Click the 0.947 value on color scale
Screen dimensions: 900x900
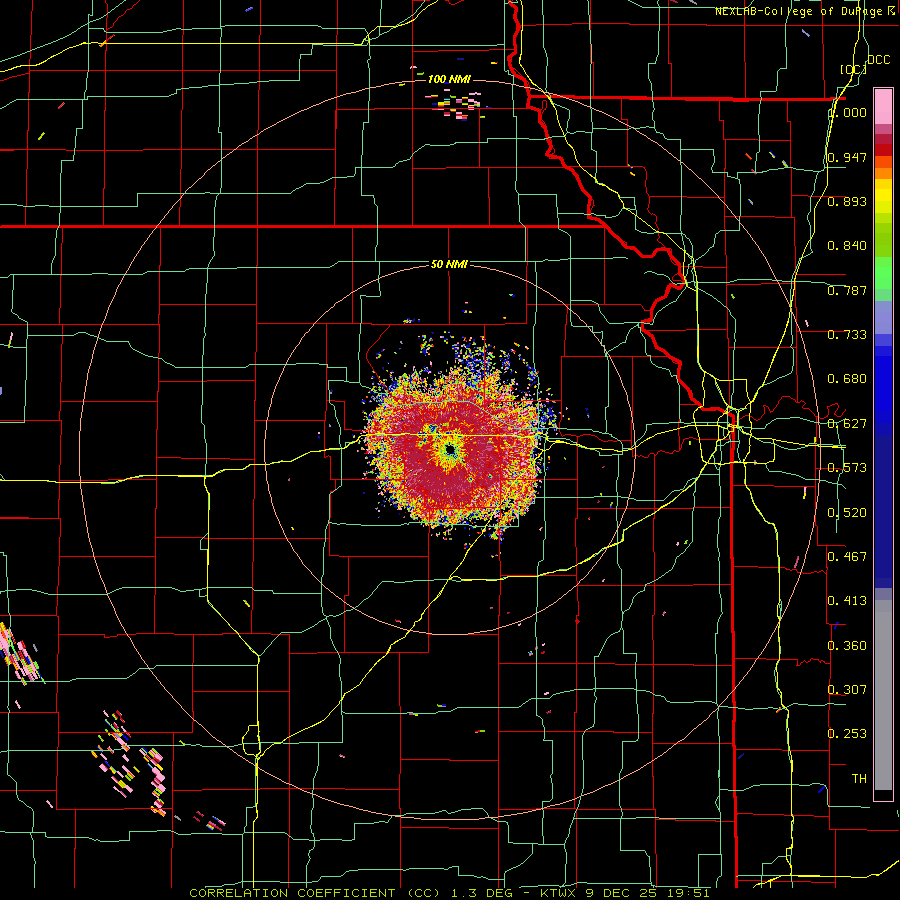click(847, 157)
